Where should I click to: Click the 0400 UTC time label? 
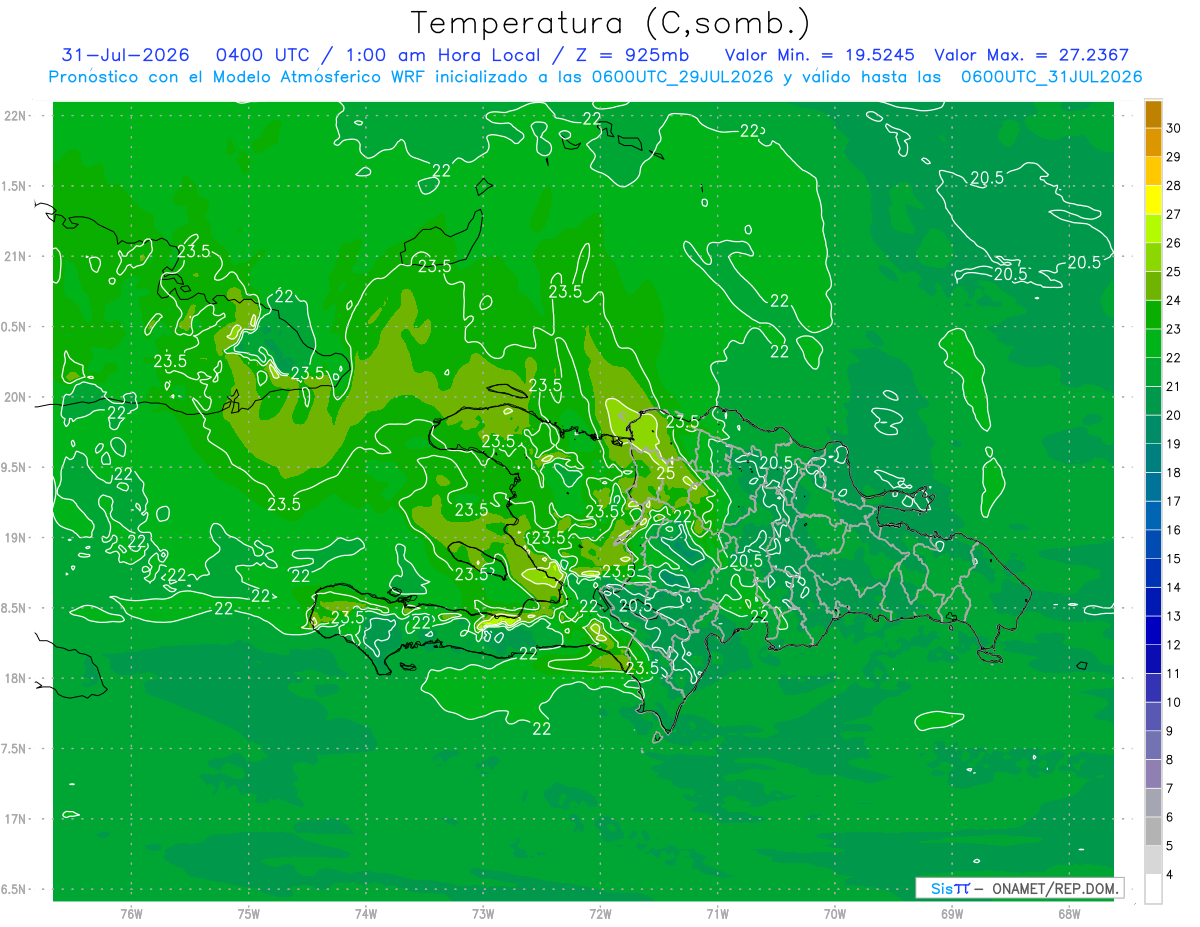pos(263,55)
